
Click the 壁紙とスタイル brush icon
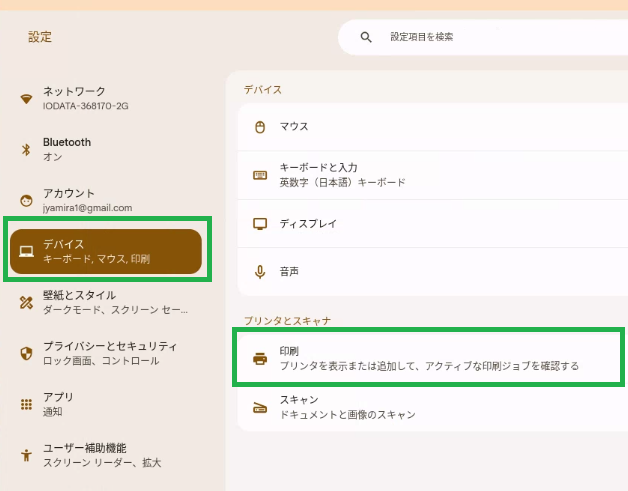point(26,302)
